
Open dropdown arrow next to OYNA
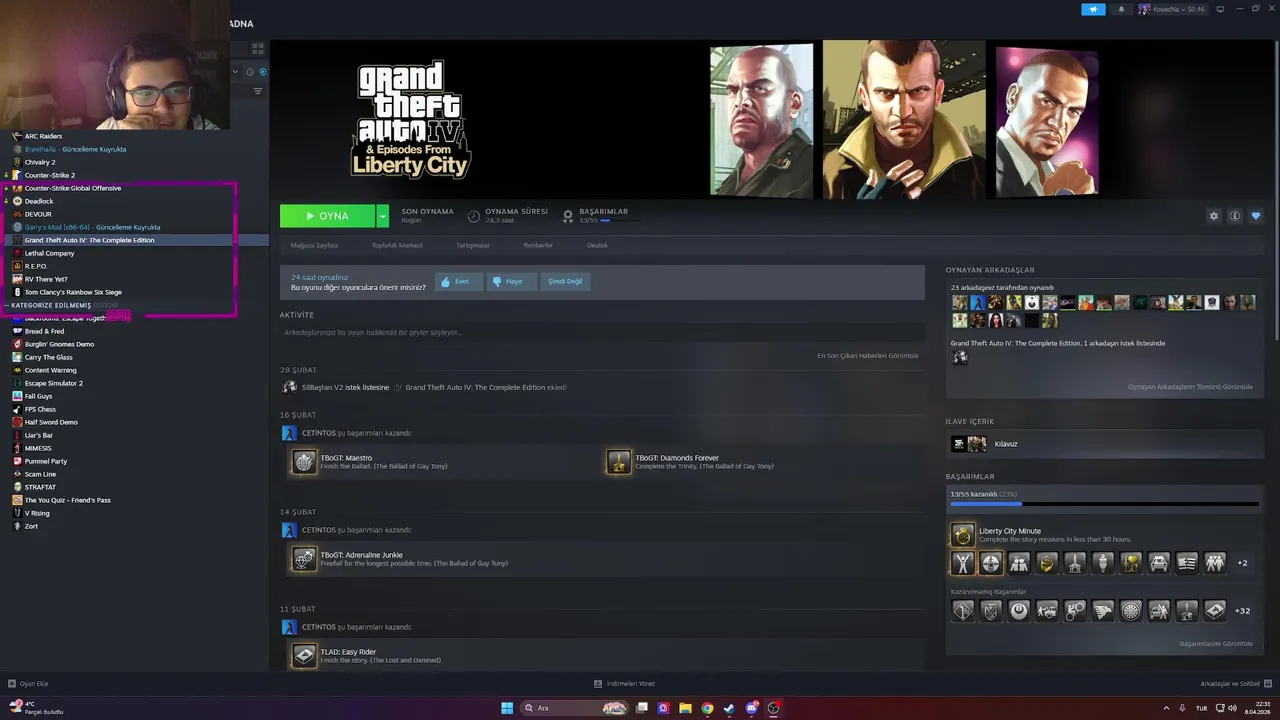tap(382, 216)
